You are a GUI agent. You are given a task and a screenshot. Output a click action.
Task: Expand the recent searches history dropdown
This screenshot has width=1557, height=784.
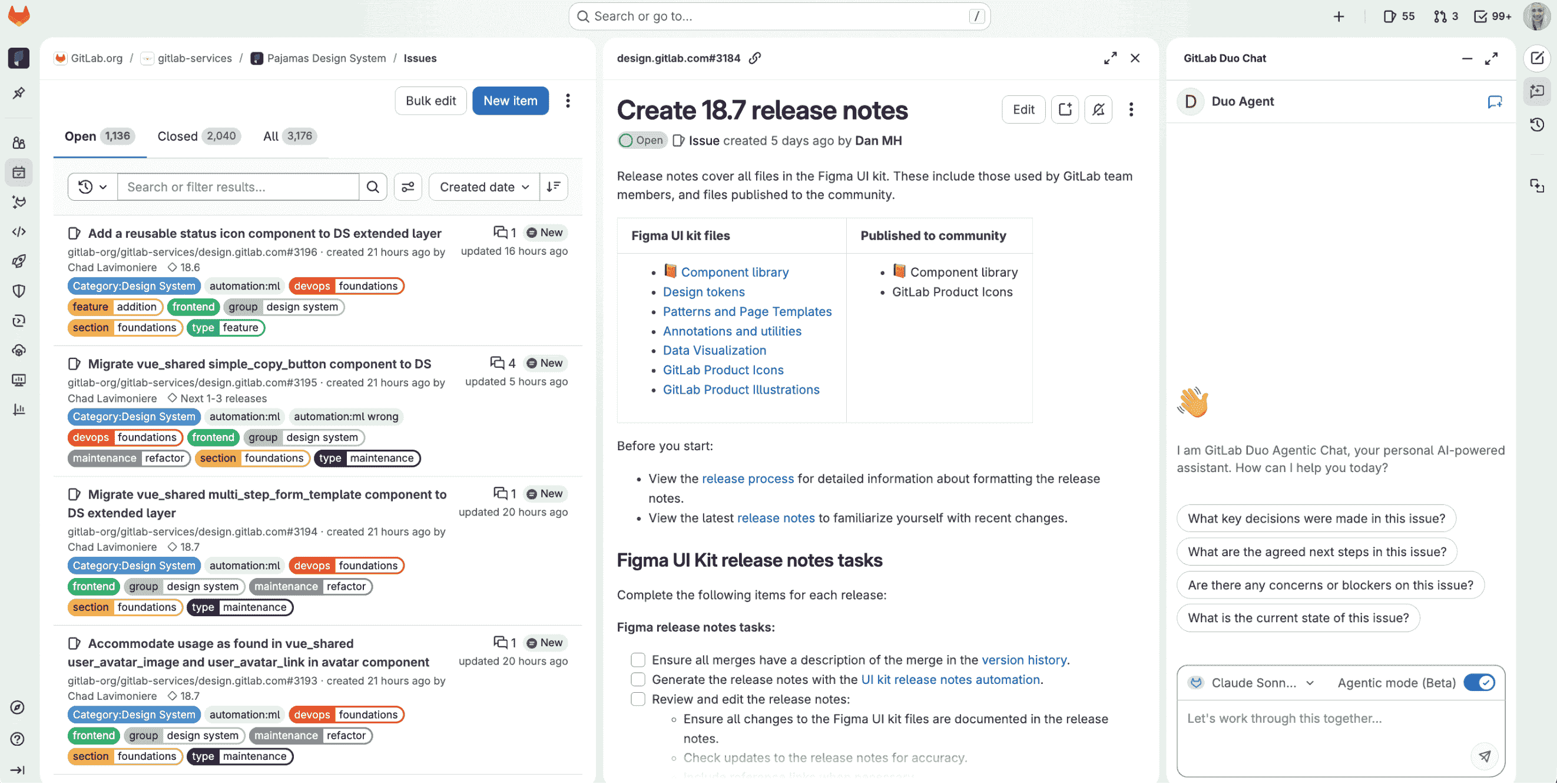point(92,187)
